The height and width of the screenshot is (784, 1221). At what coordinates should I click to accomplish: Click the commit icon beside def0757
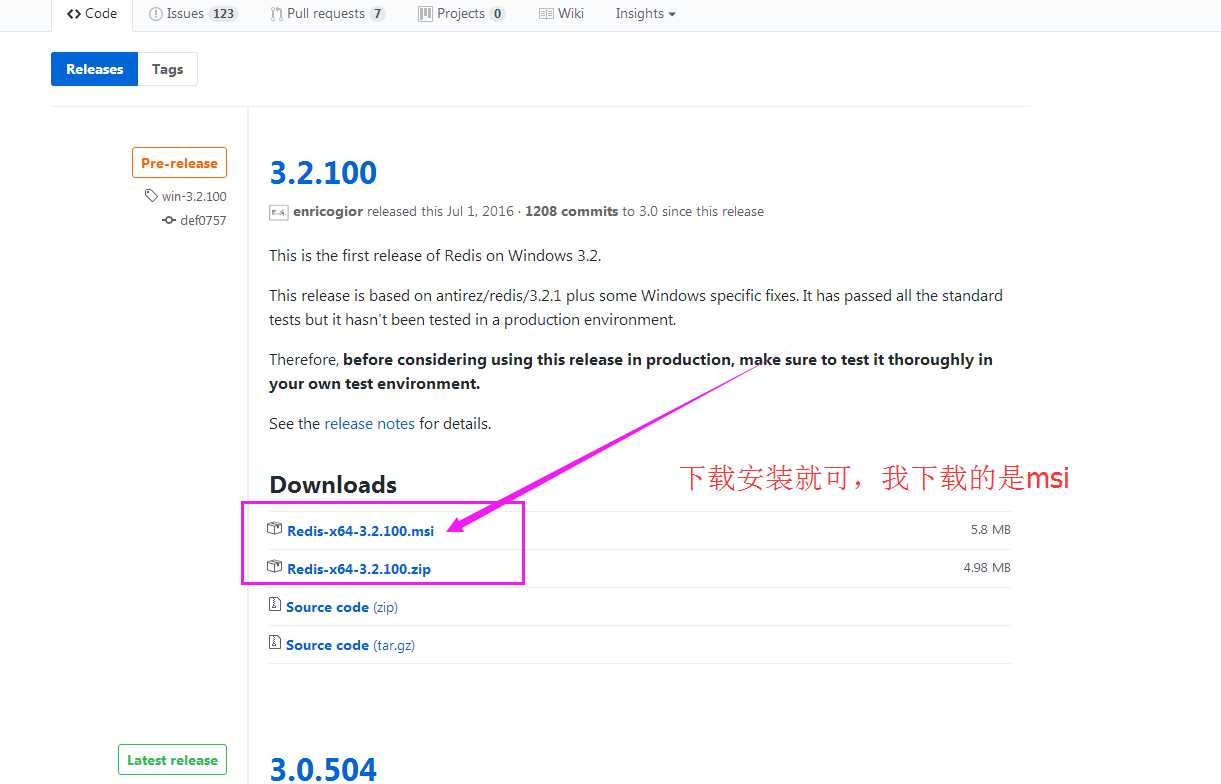point(169,220)
